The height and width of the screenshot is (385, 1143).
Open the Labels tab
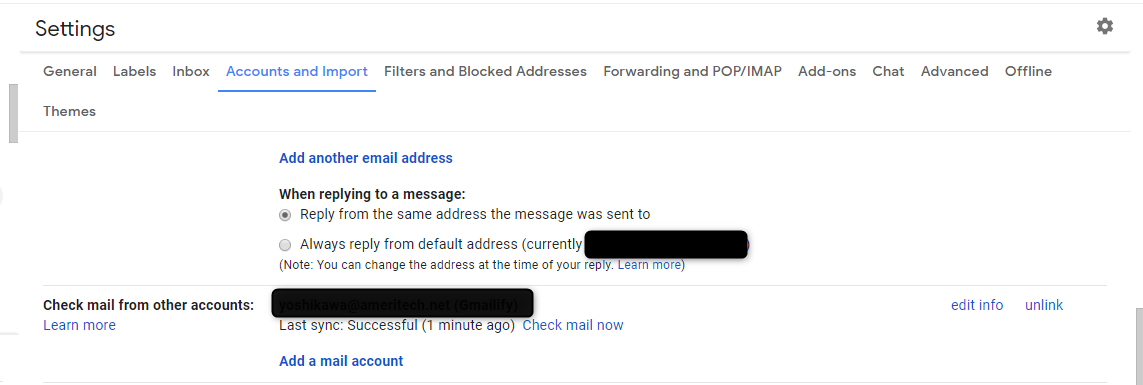pyautogui.click(x=134, y=71)
